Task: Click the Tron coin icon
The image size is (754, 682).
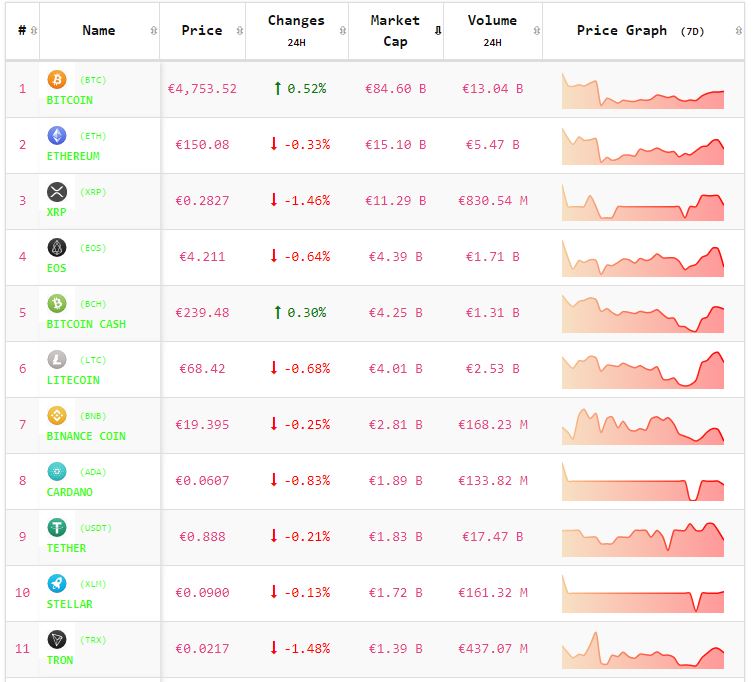Action: coord(57,639)
